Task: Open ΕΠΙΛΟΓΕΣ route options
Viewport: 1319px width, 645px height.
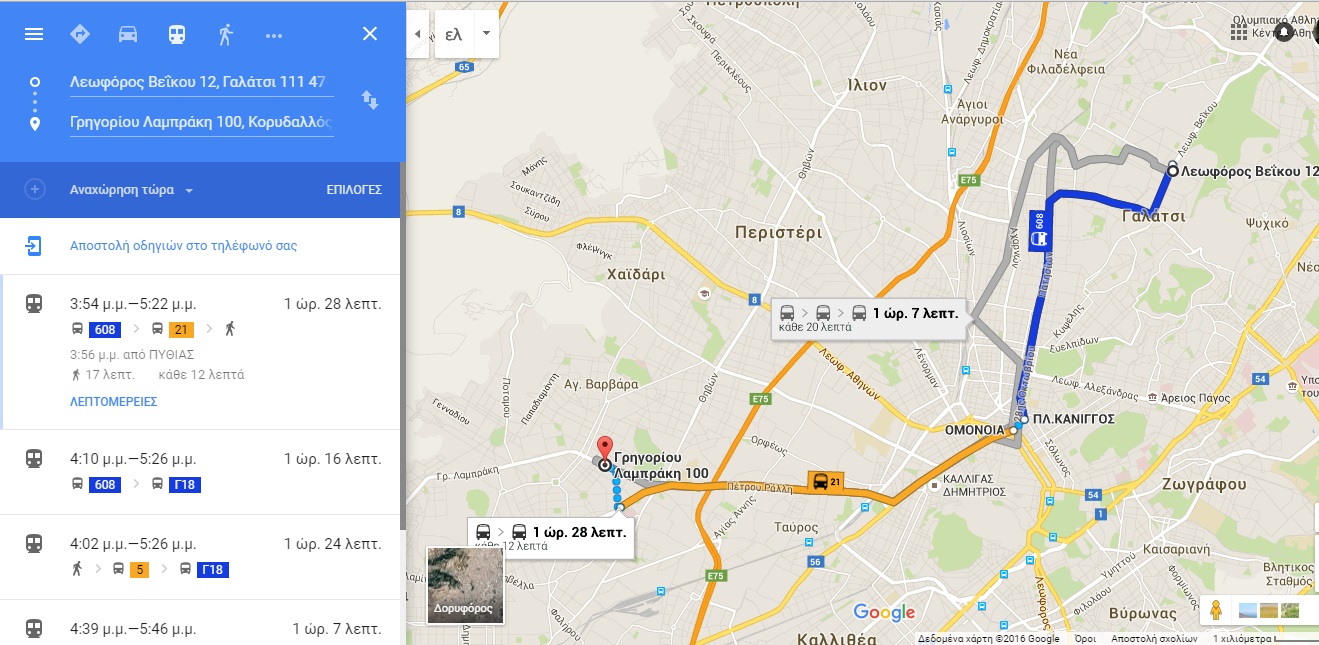Action: coord(354,190)
